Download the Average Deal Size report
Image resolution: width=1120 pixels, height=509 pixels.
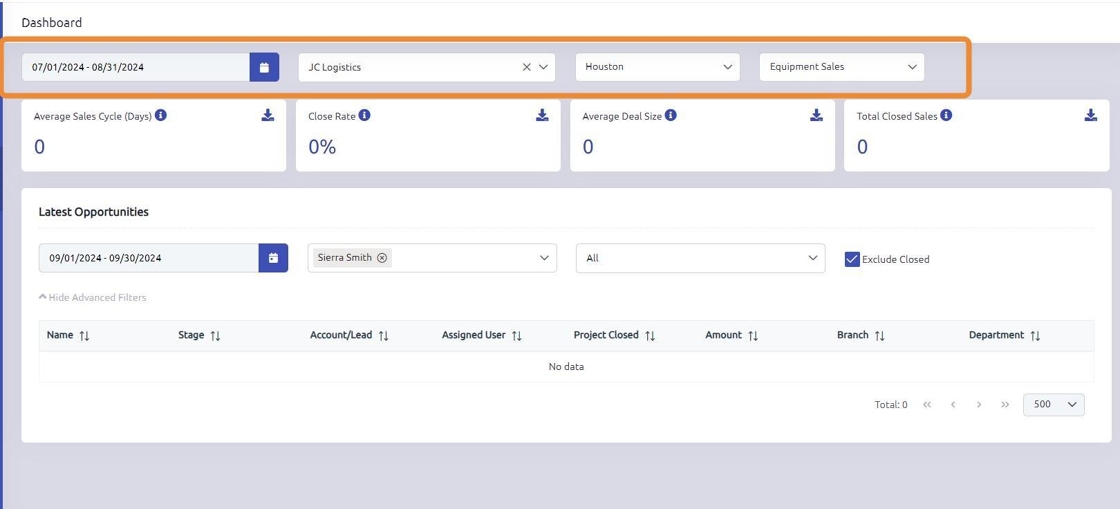[x=816, y=116]
